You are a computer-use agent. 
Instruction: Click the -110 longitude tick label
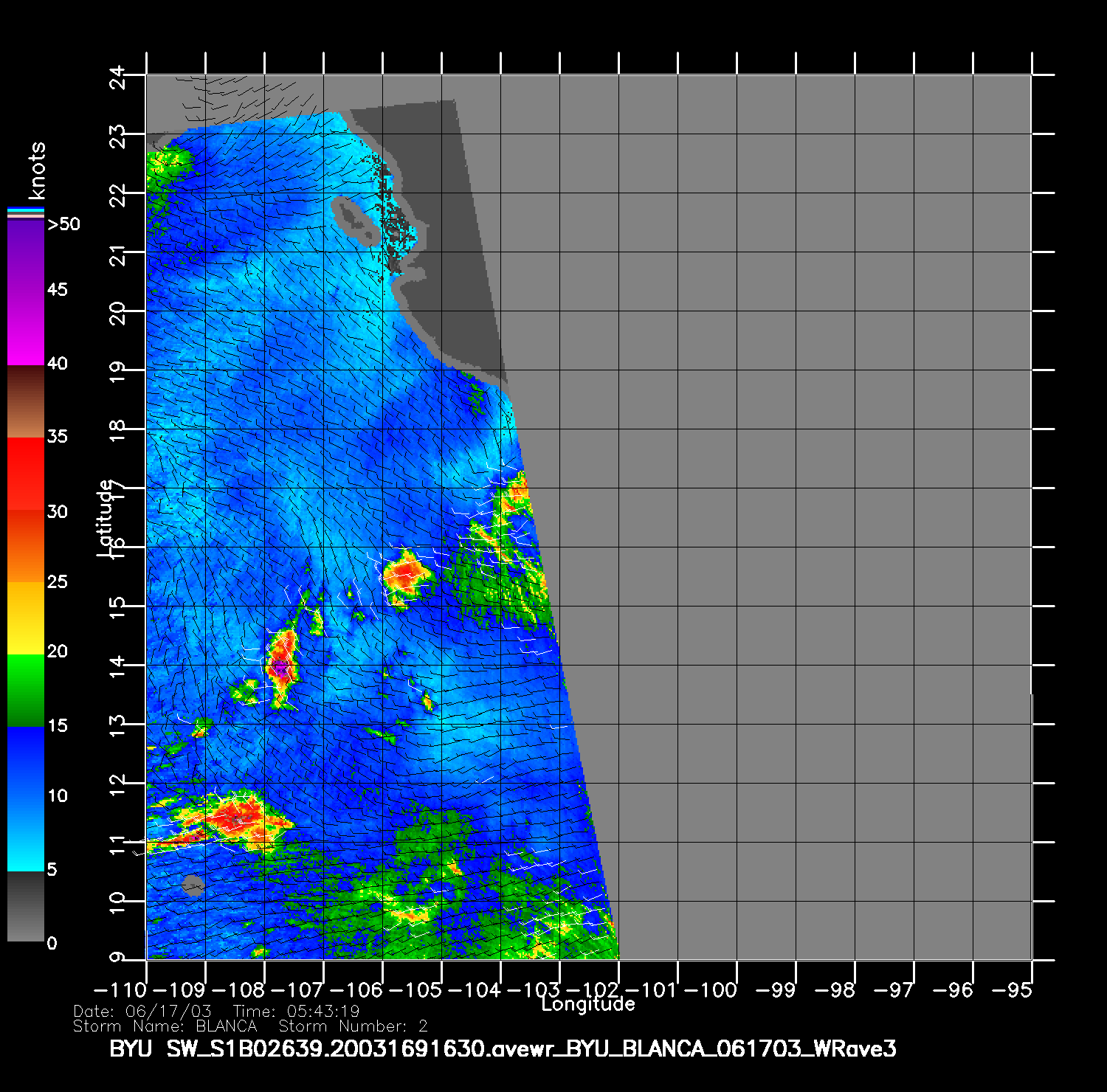[x=121, y=990]
